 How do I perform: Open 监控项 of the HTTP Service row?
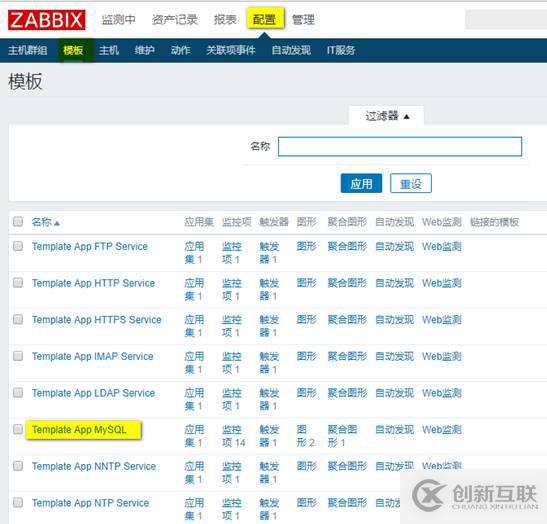click(x=231, y=290)
